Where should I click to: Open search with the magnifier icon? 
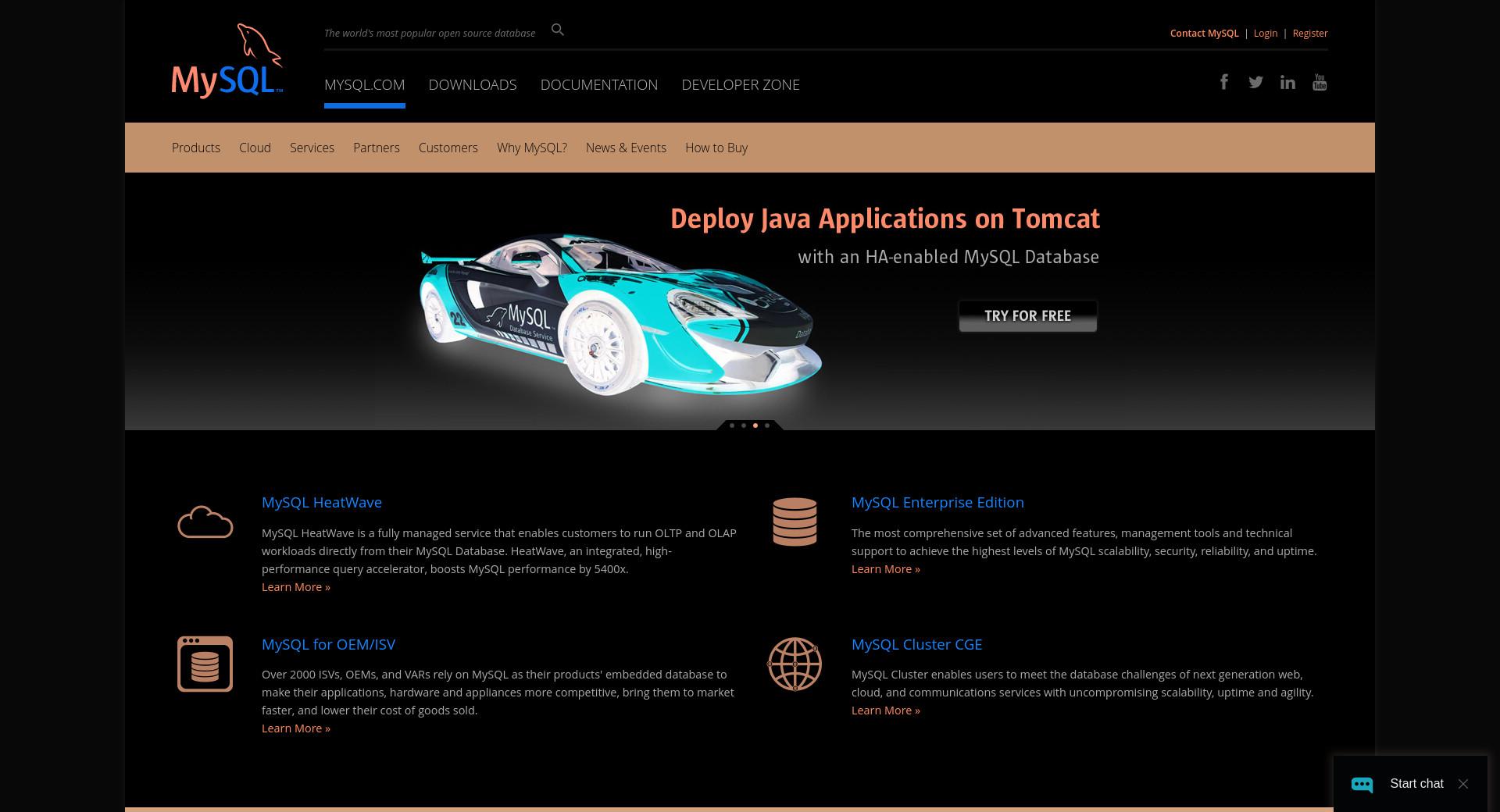(557, 30)
